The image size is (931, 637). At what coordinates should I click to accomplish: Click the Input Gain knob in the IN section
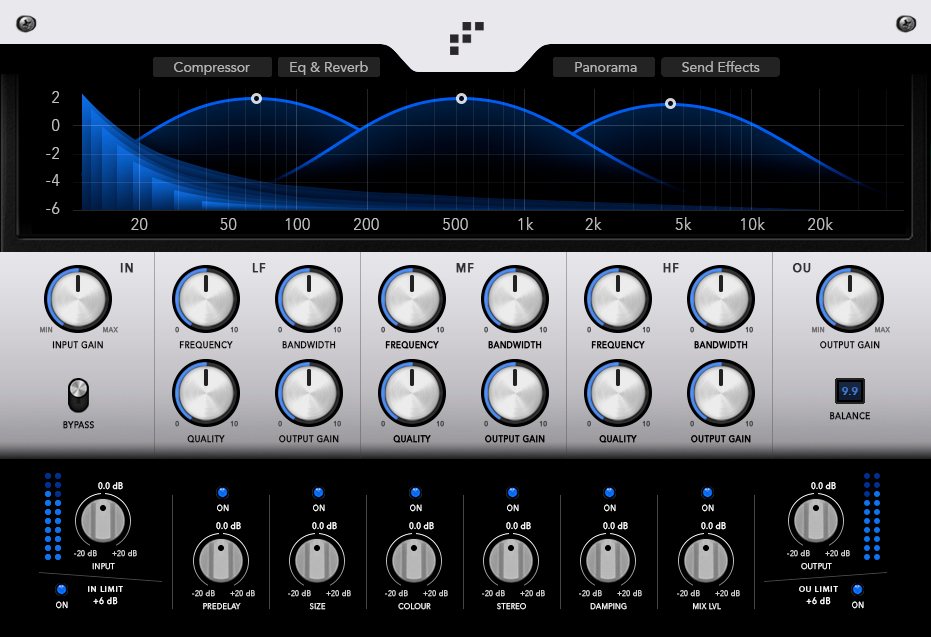(77, 299)
